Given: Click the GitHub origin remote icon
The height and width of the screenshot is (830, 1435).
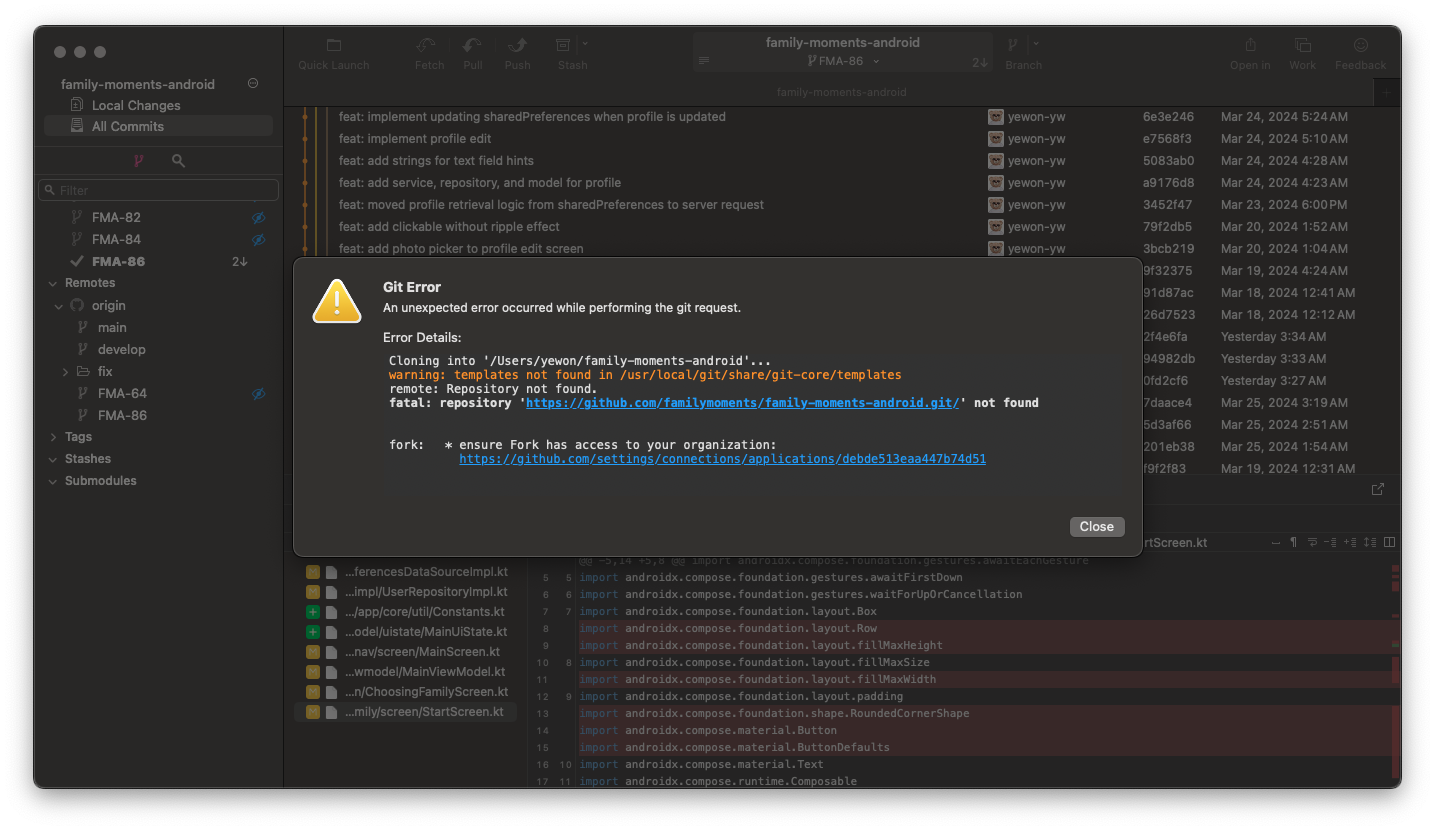Looking at the screenshot, I should 77,305.
